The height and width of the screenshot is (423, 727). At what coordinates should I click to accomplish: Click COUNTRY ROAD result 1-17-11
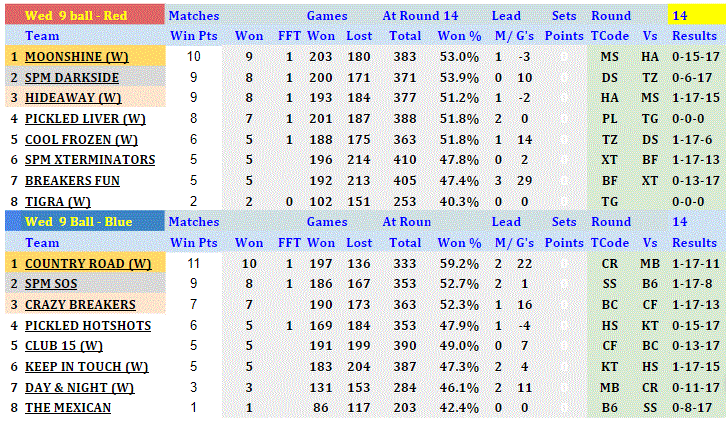coord(695,263)
